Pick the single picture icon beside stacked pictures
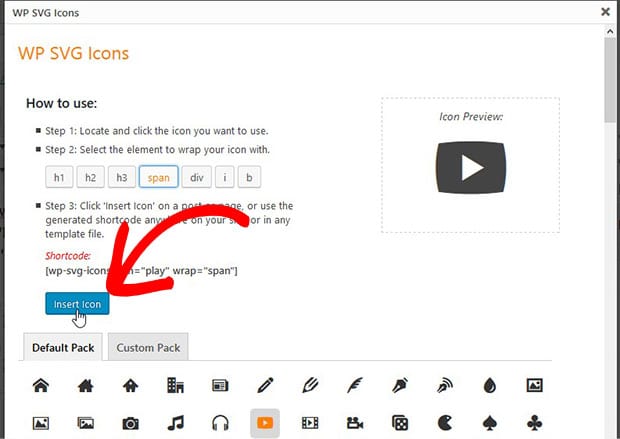This screenshot has width=620, height=439. tap(41, 423)
